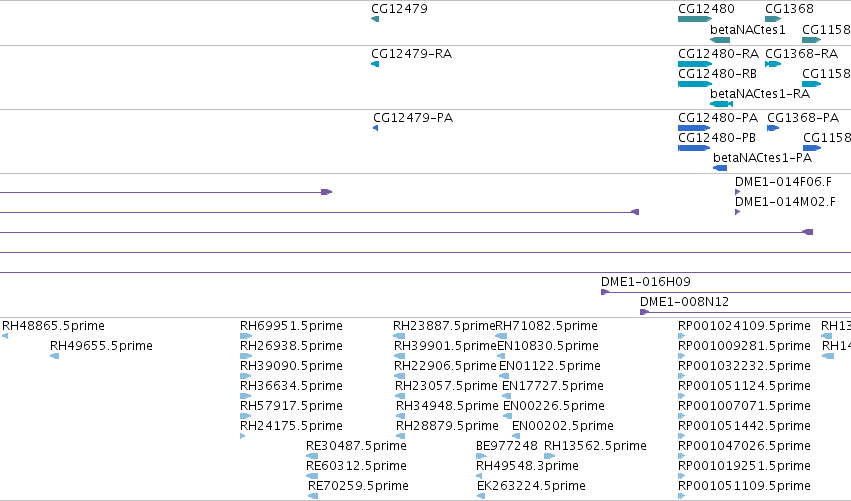Select the RH26938.5prime EST glyph
Viewport: 851px width, 501px height.
pyautogui.click(x=246, y=356)
